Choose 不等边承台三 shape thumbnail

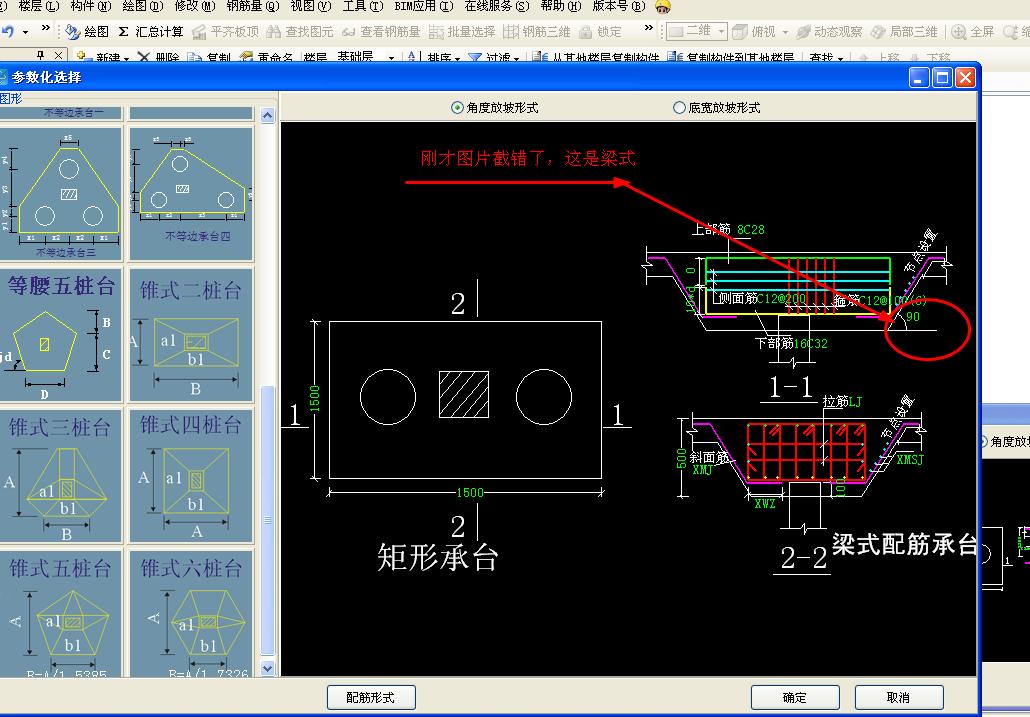coord(60,194)
